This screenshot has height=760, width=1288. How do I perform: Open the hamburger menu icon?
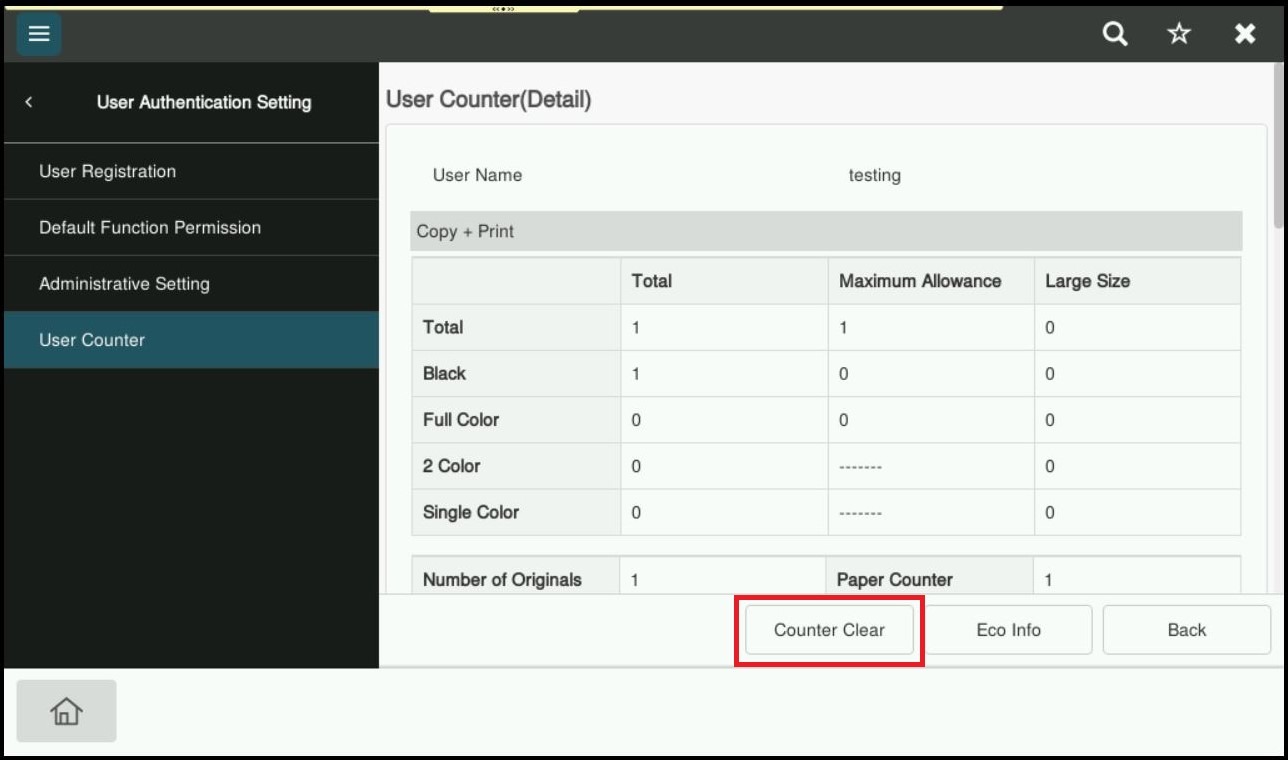[39, 34]
